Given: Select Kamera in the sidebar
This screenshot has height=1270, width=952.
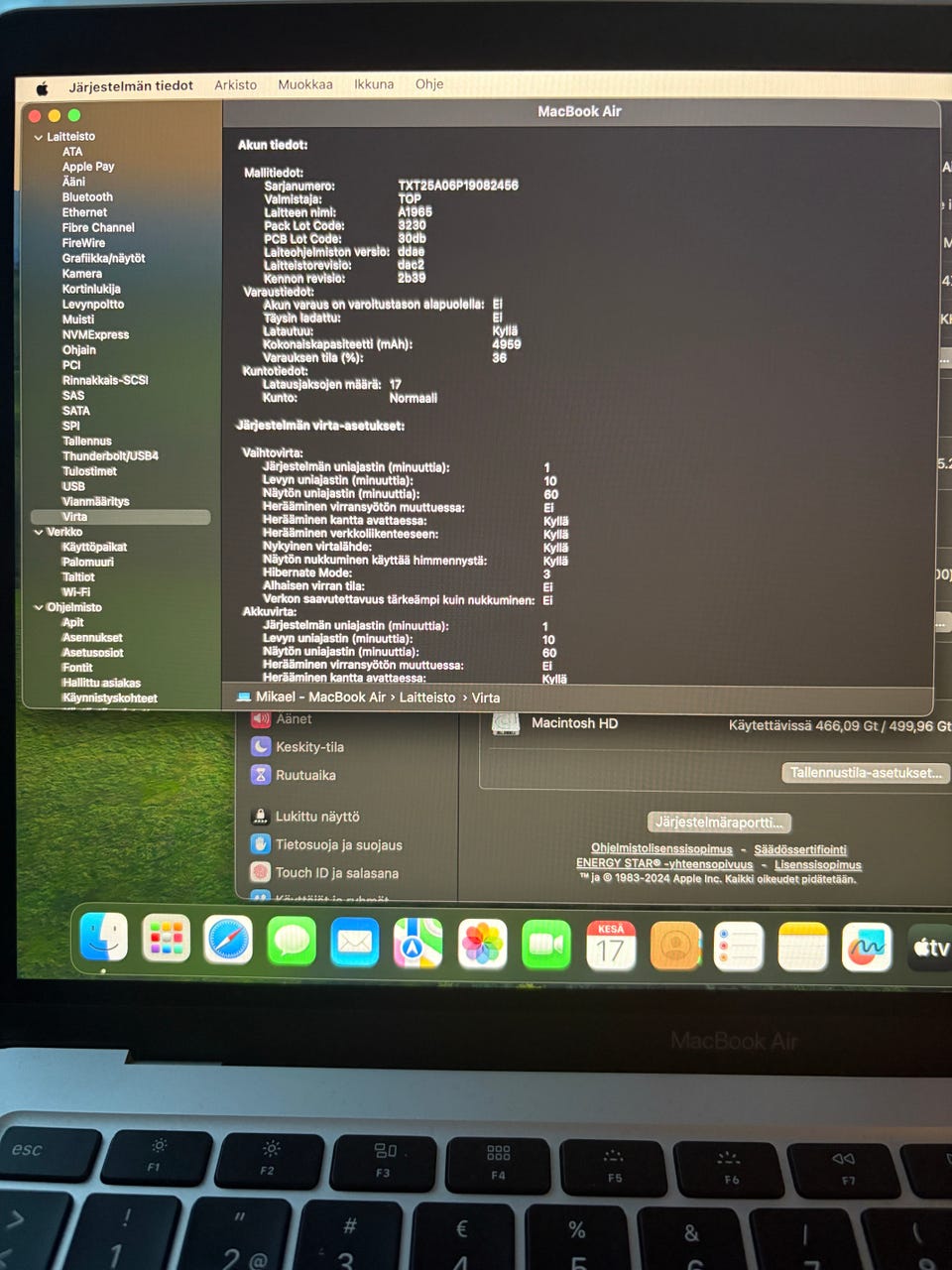Looking at the screenshot, I should [x=81, y=274].
